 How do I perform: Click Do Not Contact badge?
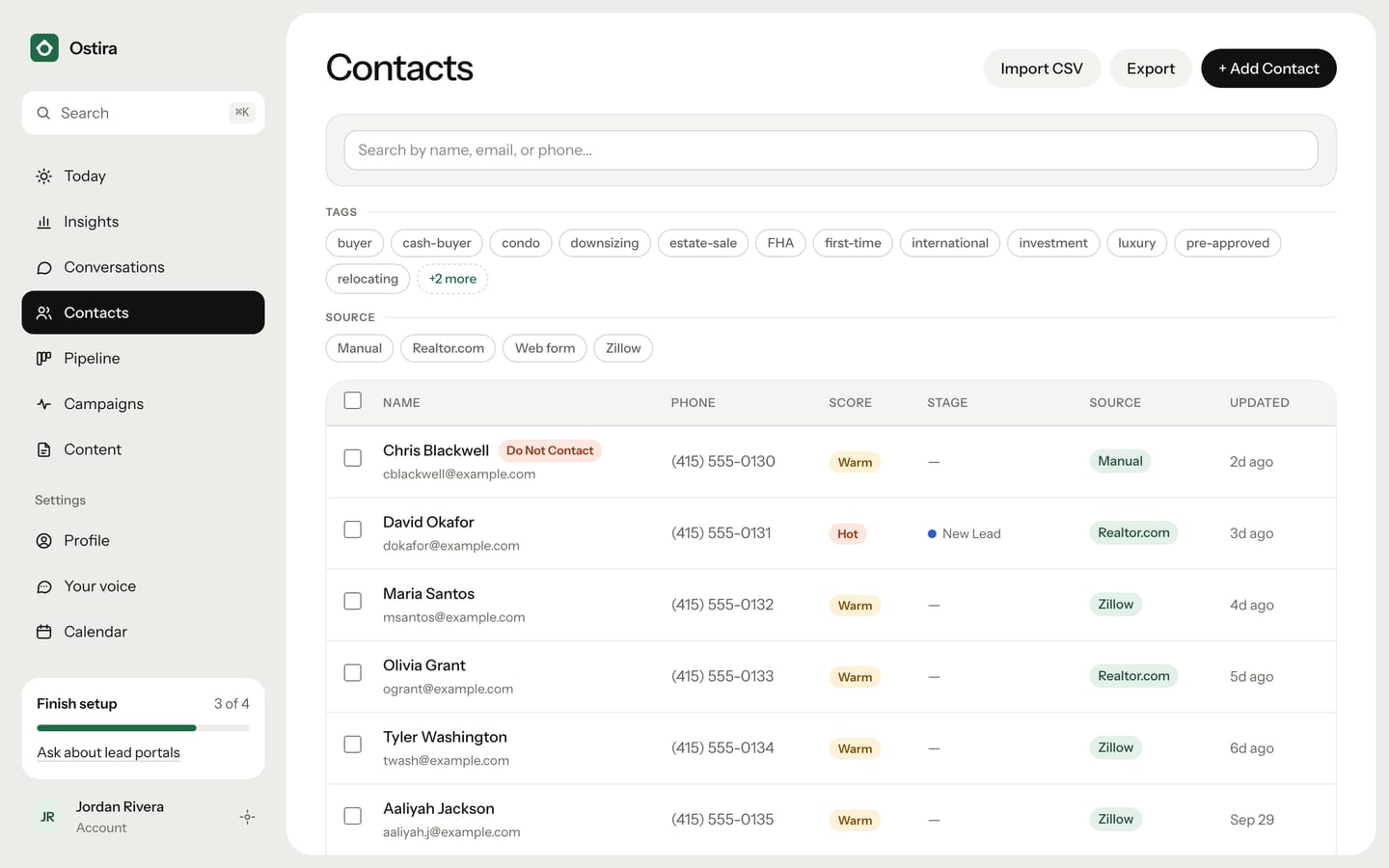click(550, 450)
